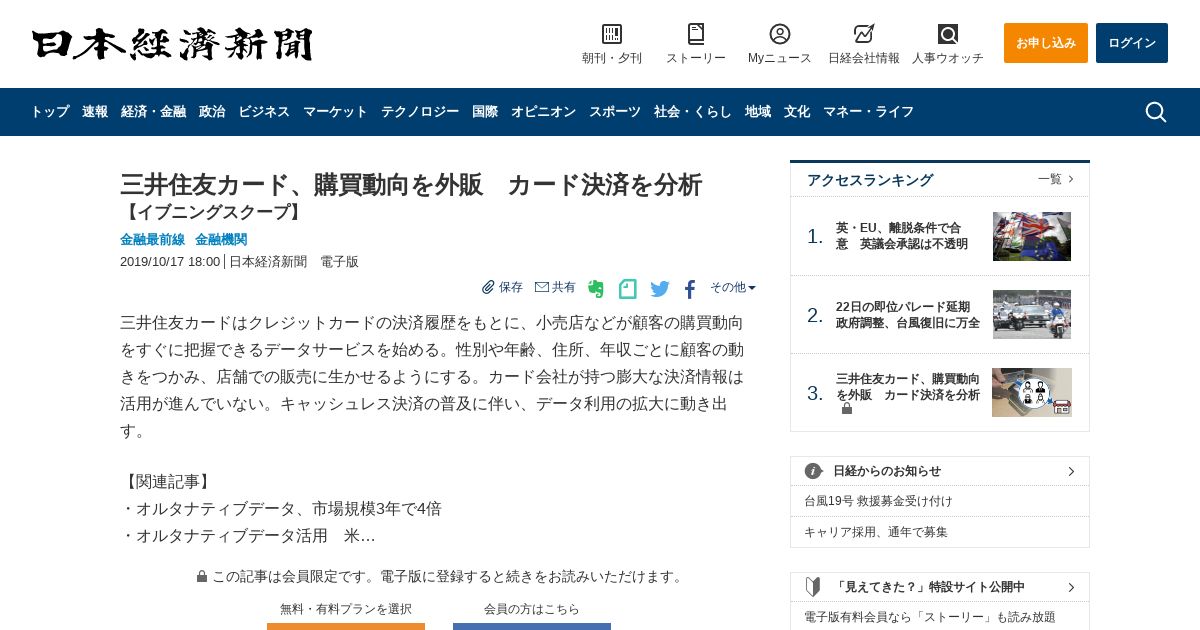
Task: Select 国際 menu item
Action: pos(485,112)
